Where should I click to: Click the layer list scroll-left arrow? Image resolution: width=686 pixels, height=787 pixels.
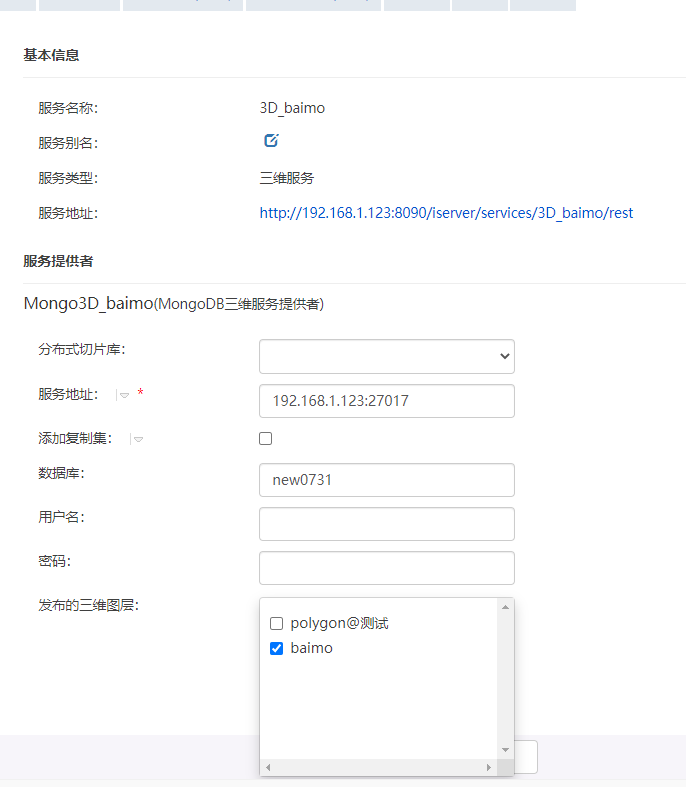(269, 767)
